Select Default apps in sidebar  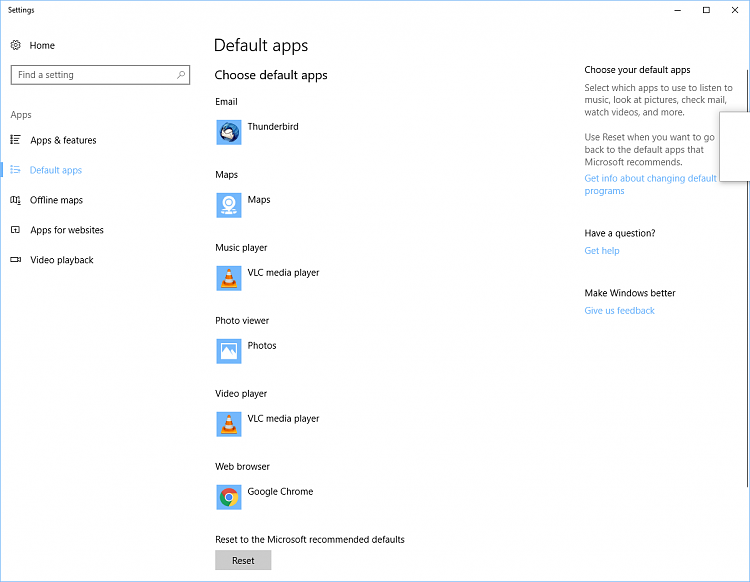point(56,171)
